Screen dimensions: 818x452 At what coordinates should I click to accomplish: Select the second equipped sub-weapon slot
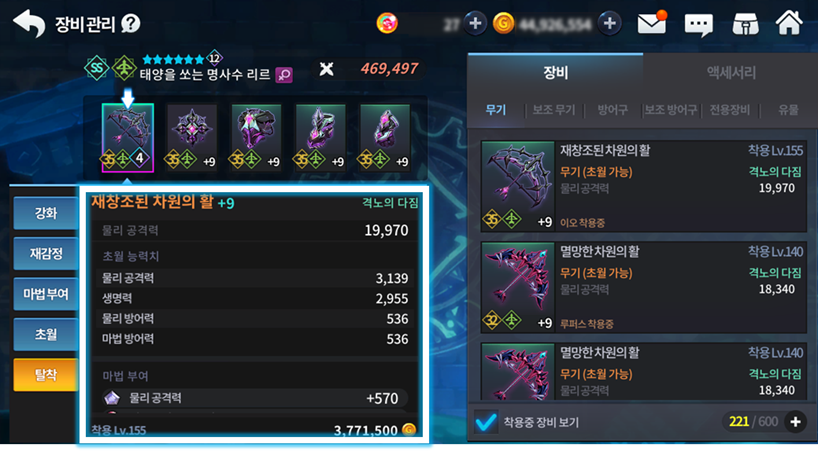pyautogui.click(x=191, y=138)
